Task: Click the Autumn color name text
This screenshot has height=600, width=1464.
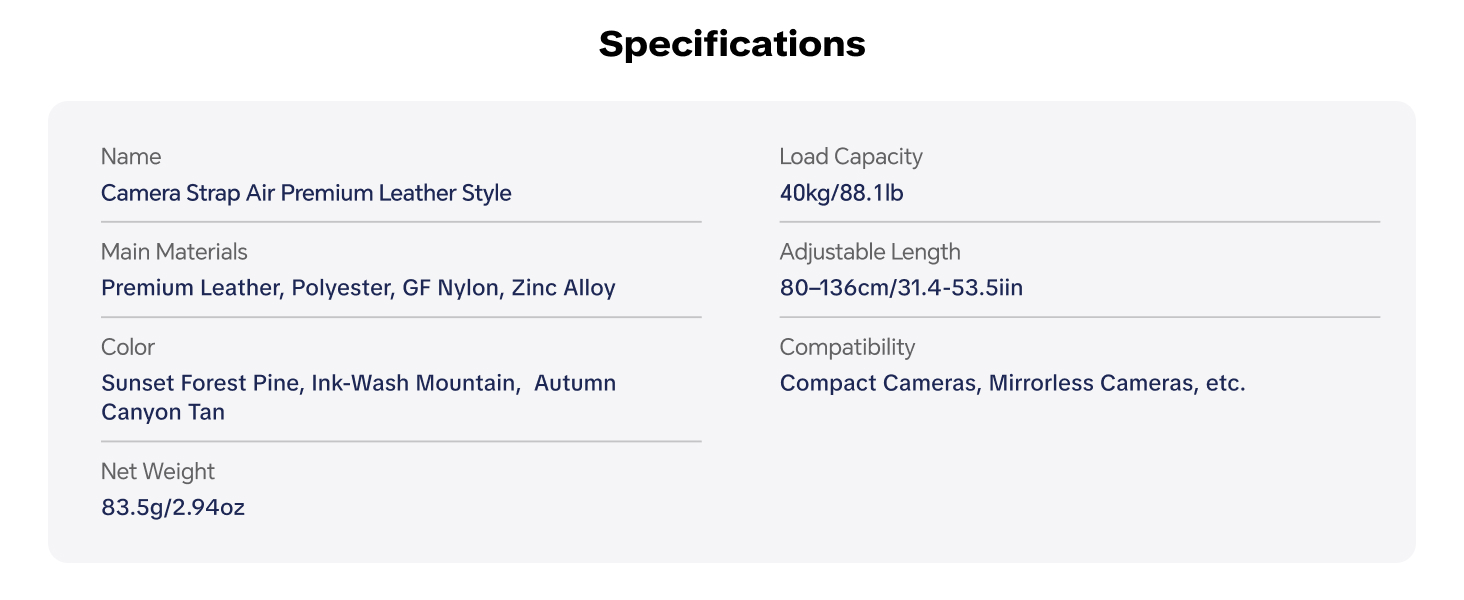Action: click(x=575, y=383)
